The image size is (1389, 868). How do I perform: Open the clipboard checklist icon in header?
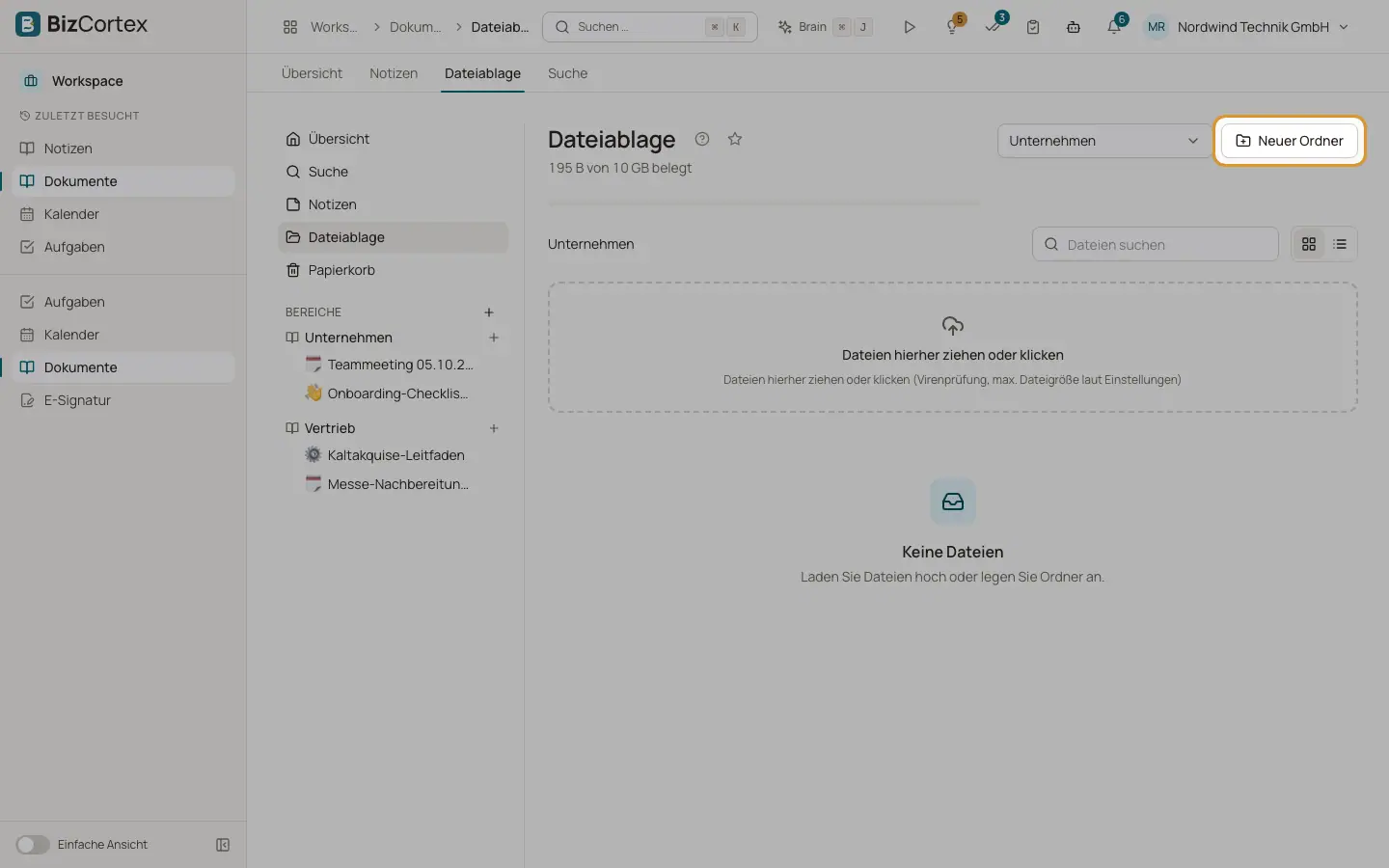[x=1033, y=27]
